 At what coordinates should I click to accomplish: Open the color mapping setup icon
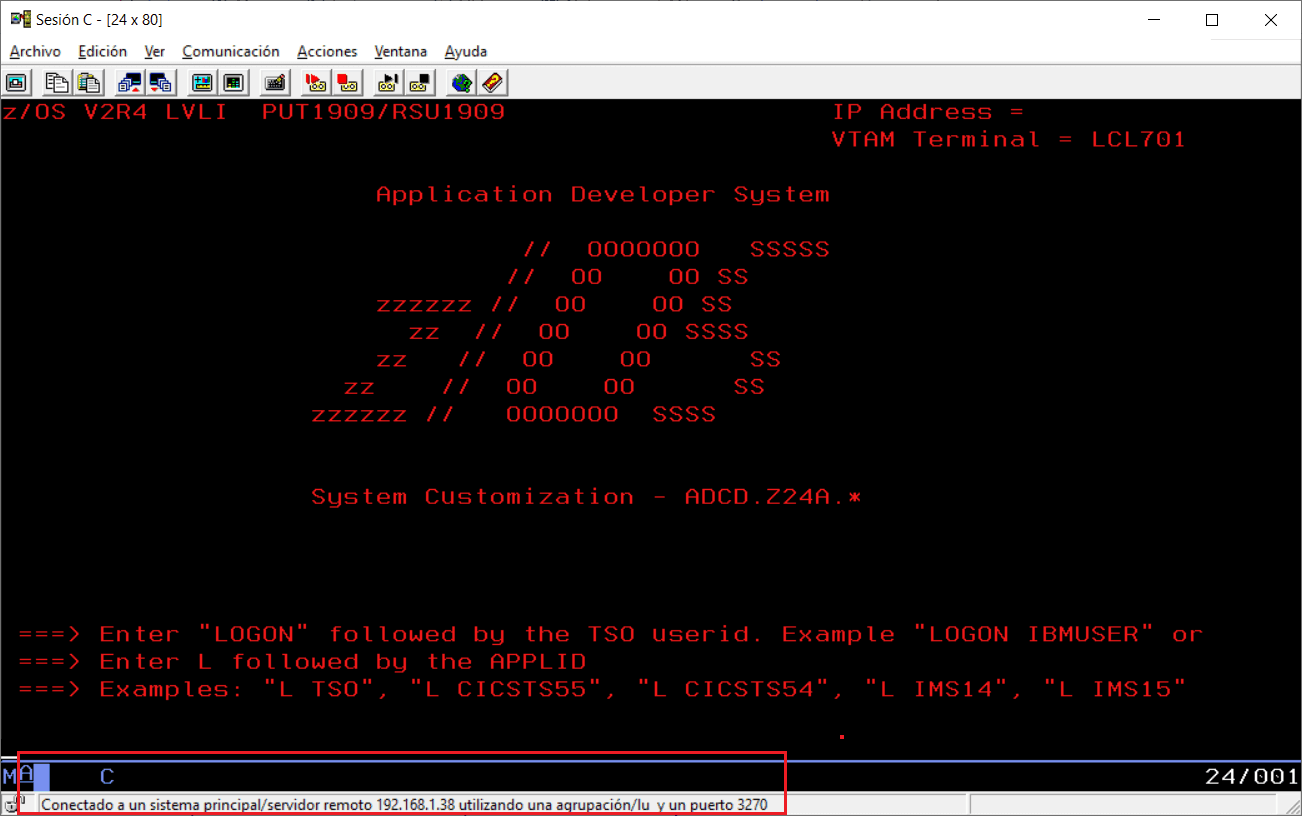(202, 82)
